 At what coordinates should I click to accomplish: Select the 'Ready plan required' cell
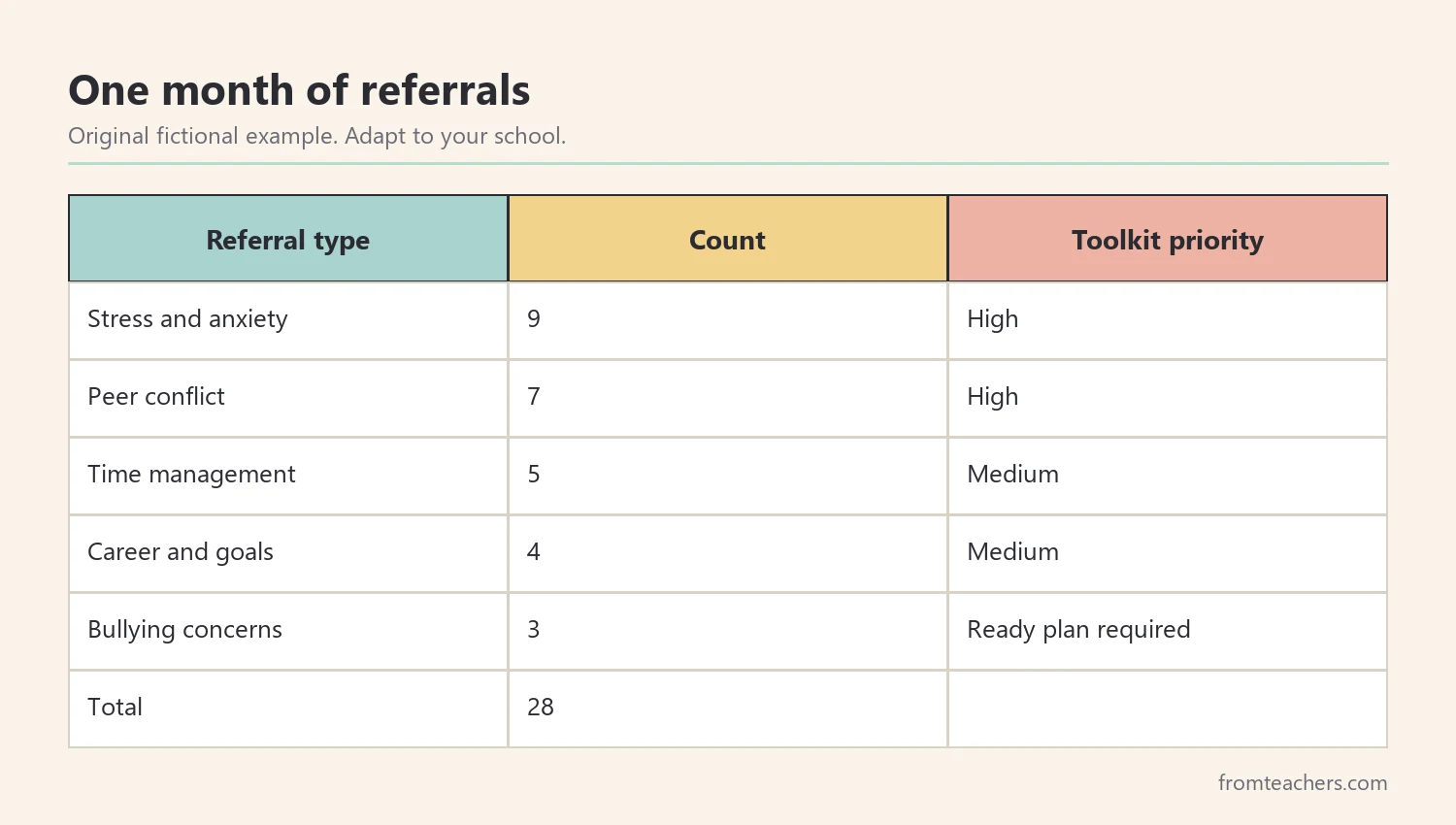pyautogui.click(x=1168, y=631)
